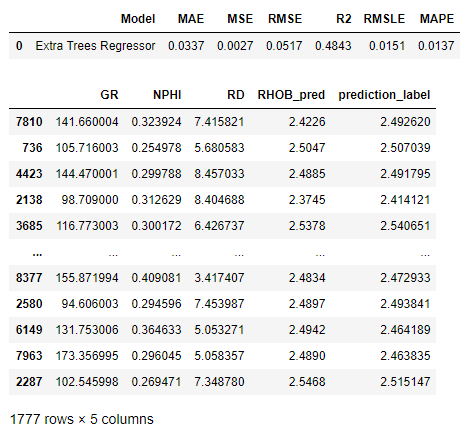Click the MAPE column header

tap(437, 19)
